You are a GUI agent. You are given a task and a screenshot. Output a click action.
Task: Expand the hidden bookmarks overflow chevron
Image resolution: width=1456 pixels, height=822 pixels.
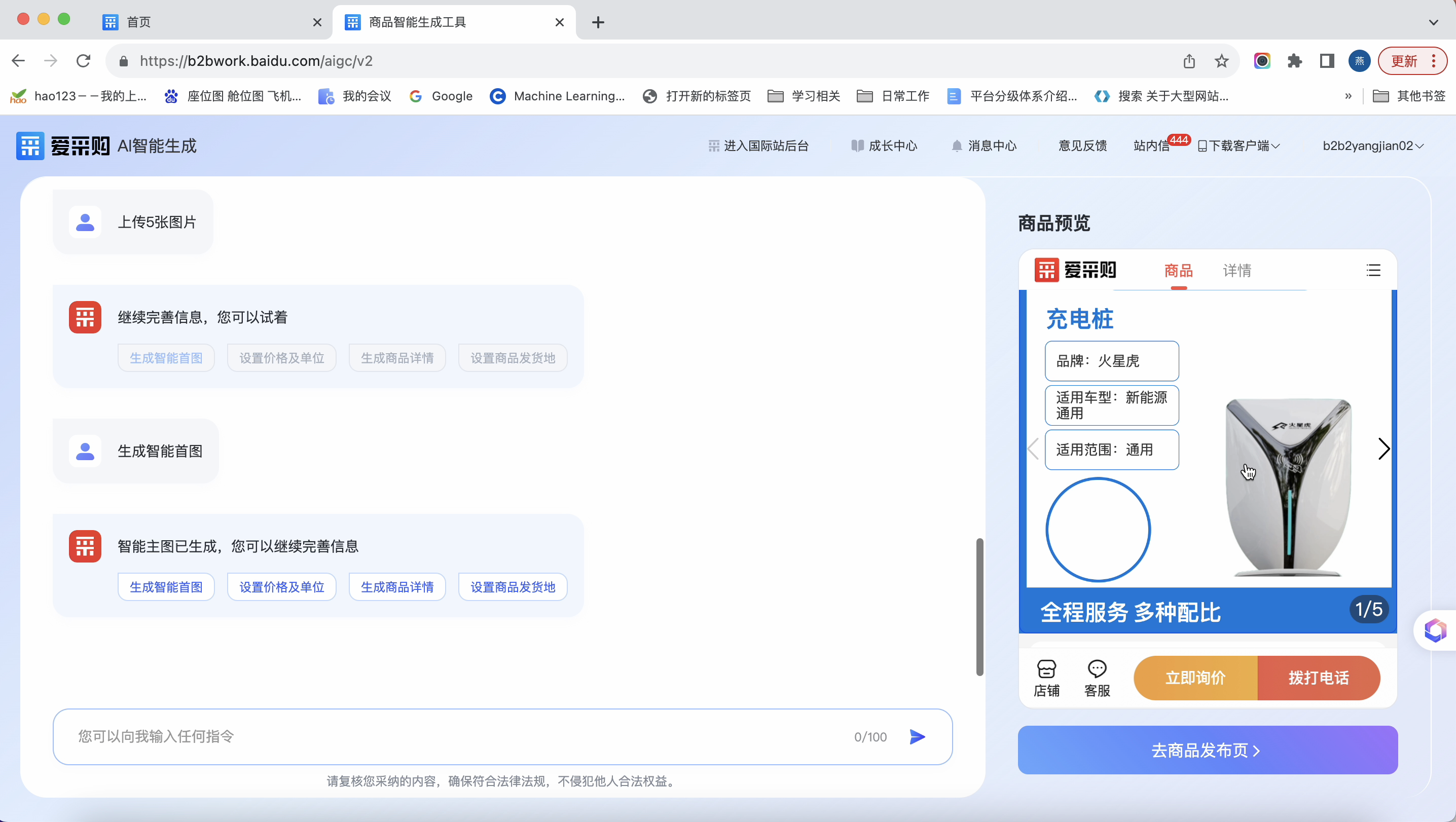click(x=1348, y=96)
